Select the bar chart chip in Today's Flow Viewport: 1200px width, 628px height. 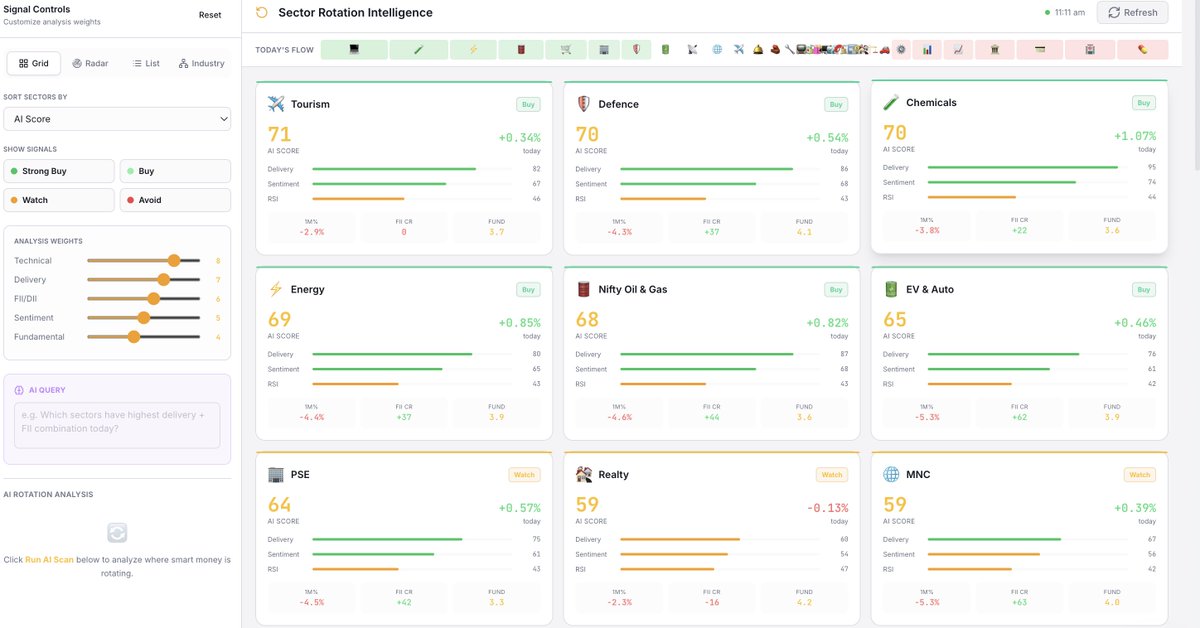tap(927, 49)
